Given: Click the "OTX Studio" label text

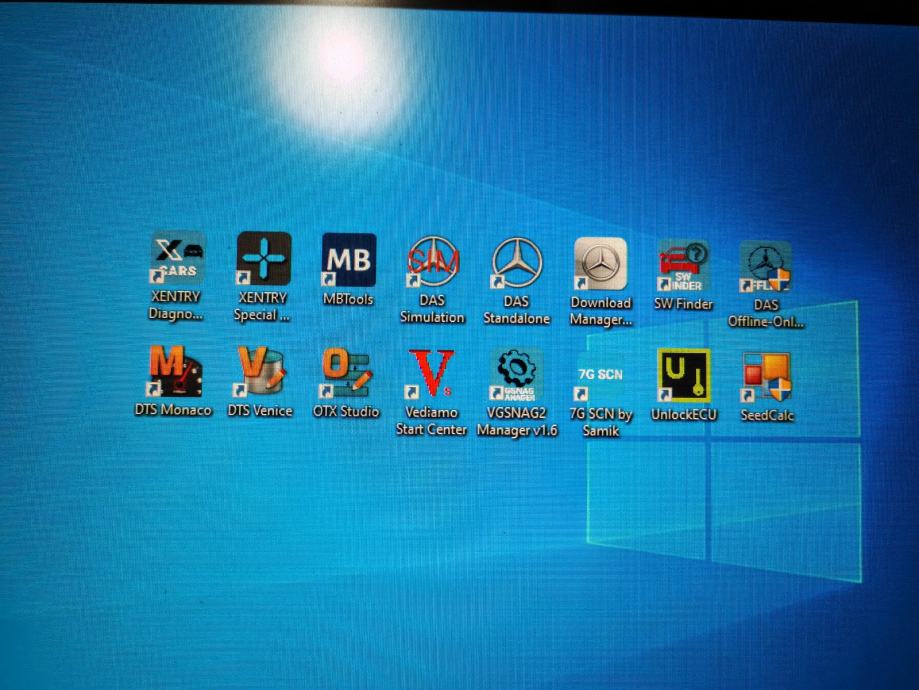Looking at the screenshot, I should coord(346,412).
